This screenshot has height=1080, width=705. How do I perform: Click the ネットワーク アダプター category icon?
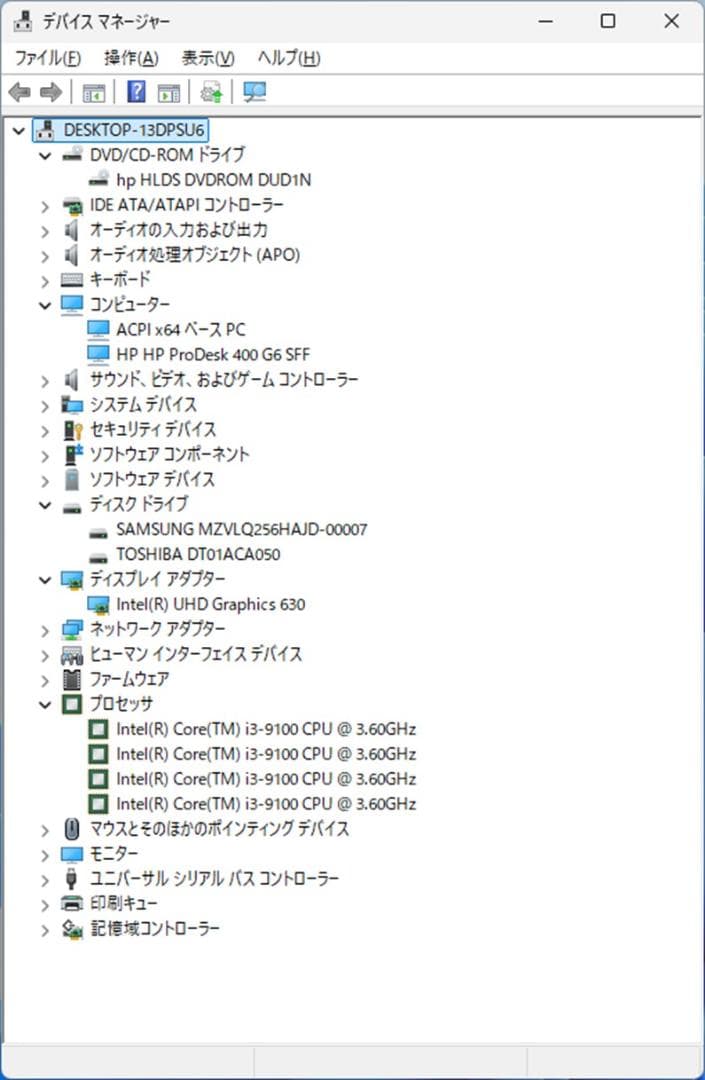coord(72,629)
